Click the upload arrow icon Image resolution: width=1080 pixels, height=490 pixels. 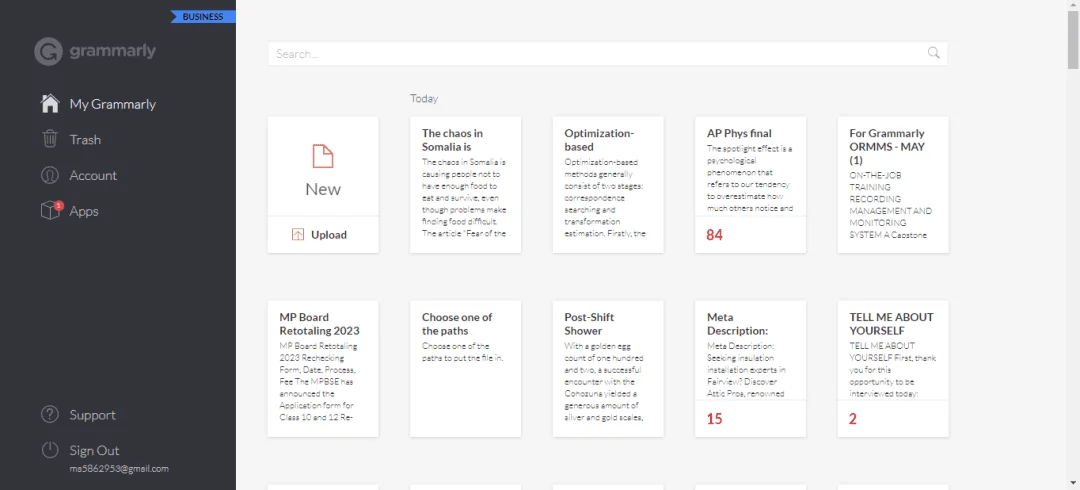298,235
